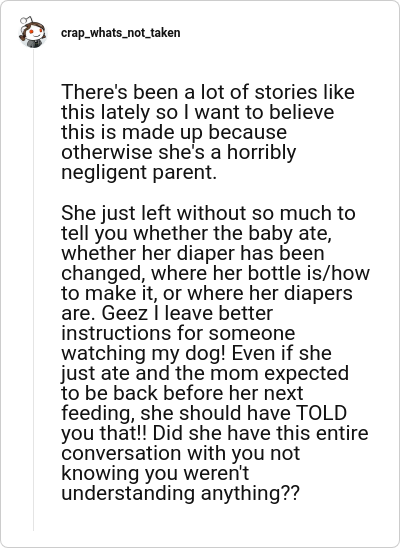Open the commenter's Snoo avatar
This screenshot has width=400, height=548.
(x=32, y=33)
